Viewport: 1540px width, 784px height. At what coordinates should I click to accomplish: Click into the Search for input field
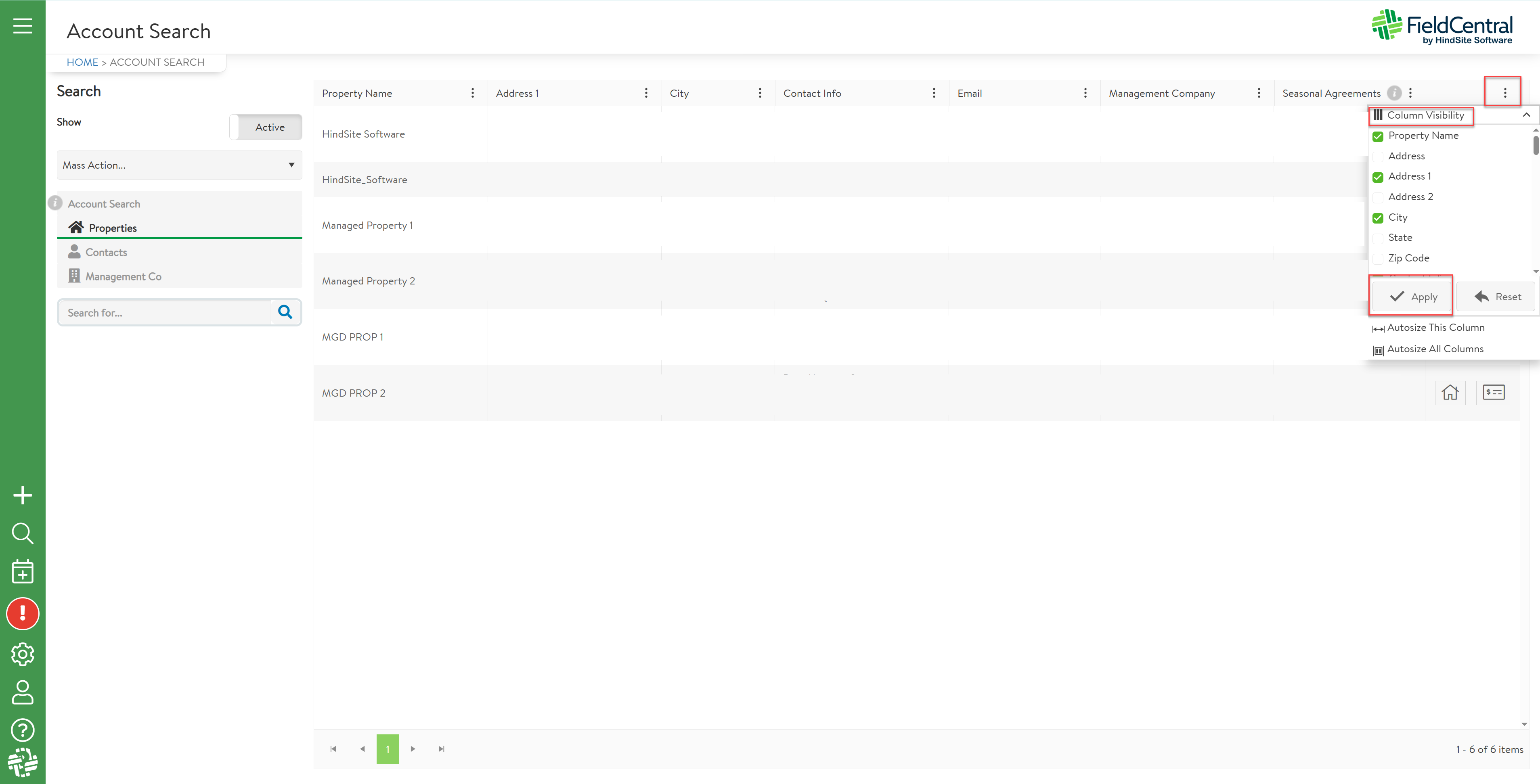[x=165, y=313]
